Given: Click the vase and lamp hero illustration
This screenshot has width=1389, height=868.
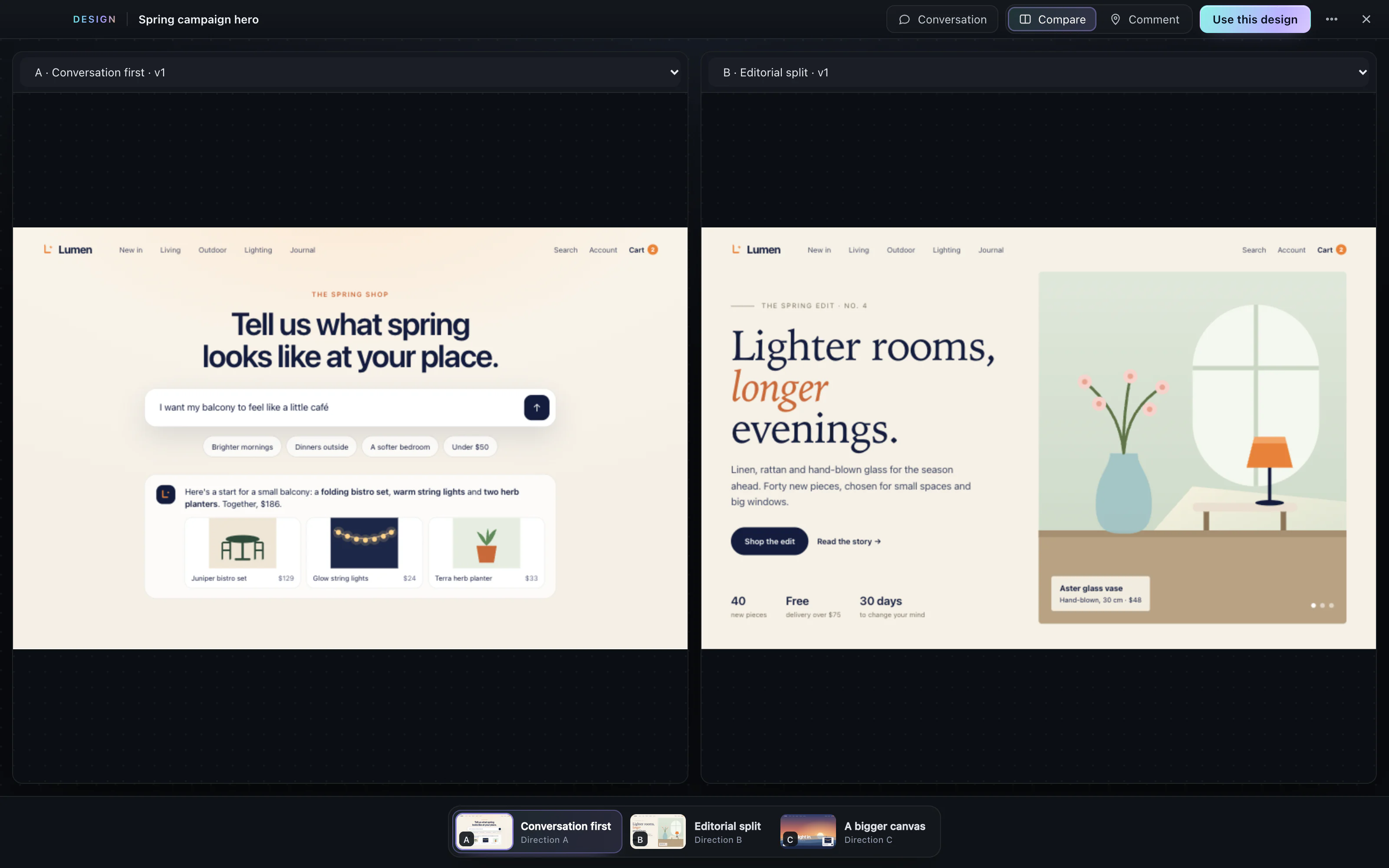Looking at the screenshot, I should (1192, 448).
